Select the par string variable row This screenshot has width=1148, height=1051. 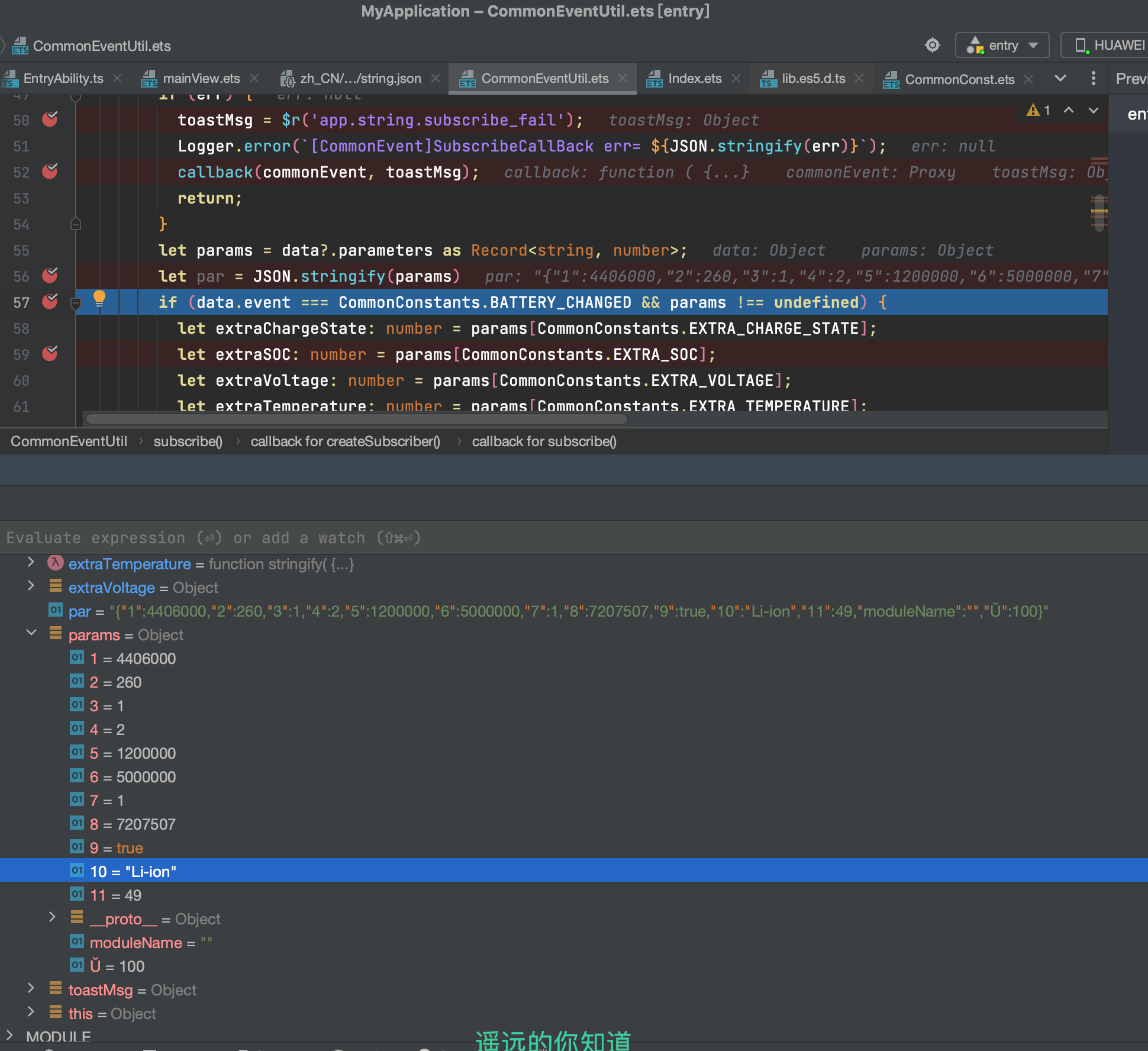574,611
